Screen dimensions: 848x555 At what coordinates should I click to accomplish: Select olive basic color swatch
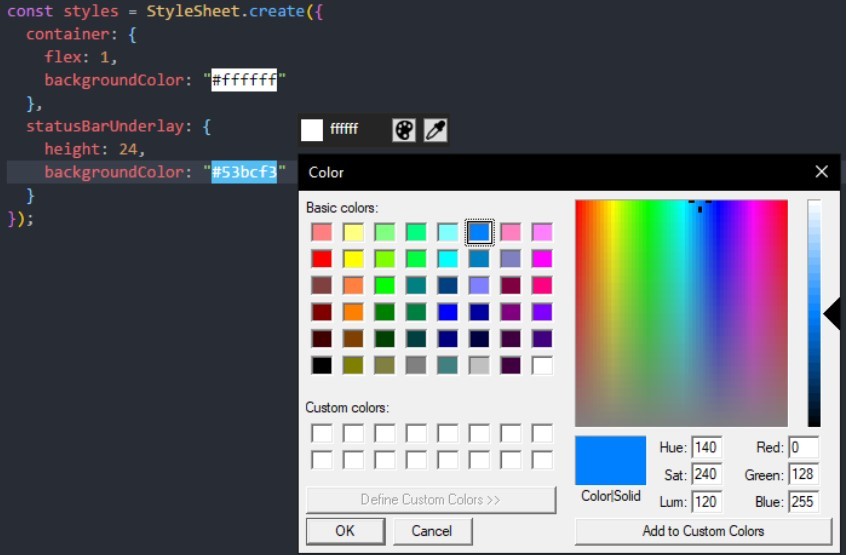353,365
